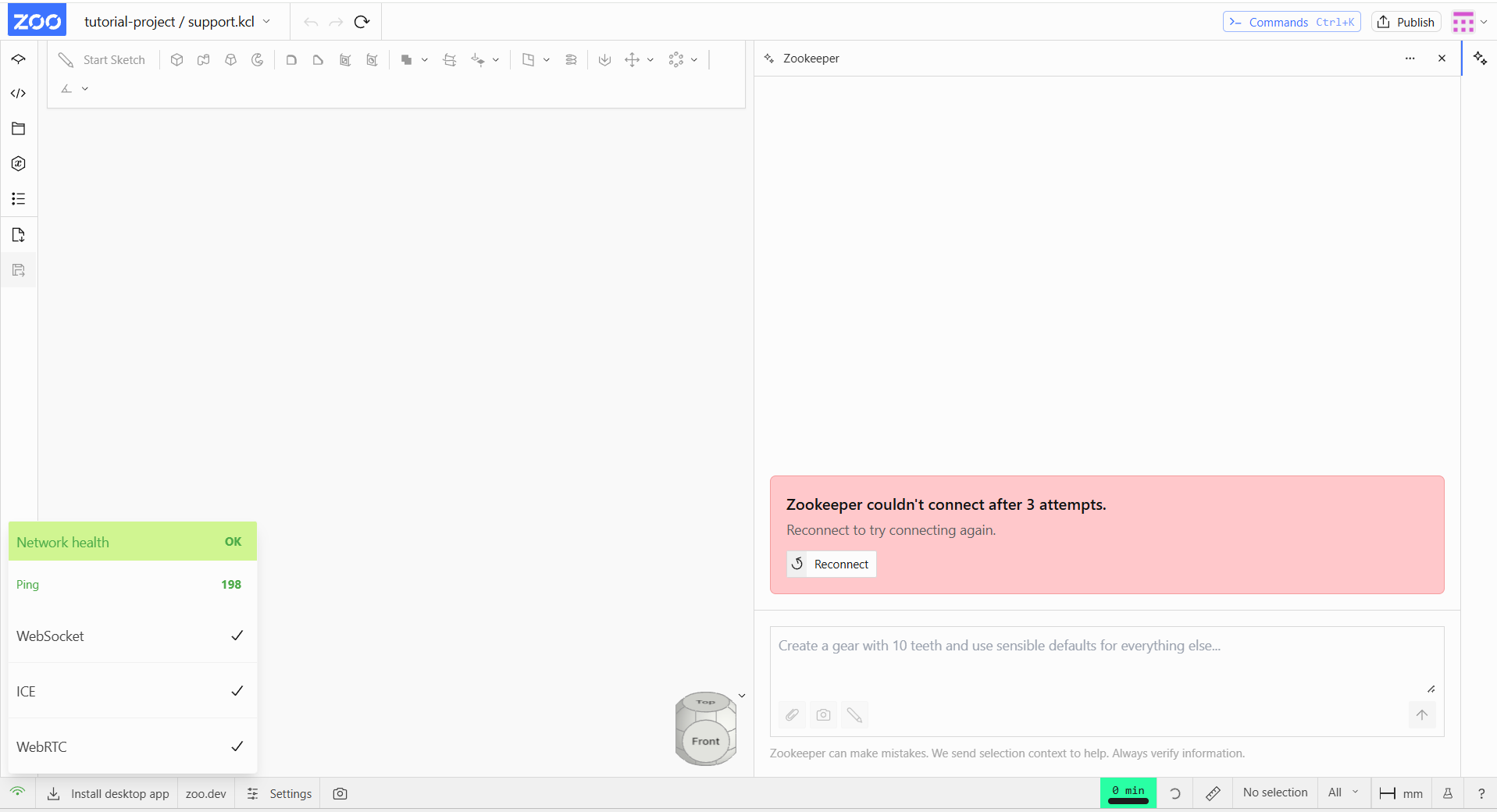The height and width of the screenshot is (812, 1497).
Task: Open the project files pane
Action: (x=19, y=129)
